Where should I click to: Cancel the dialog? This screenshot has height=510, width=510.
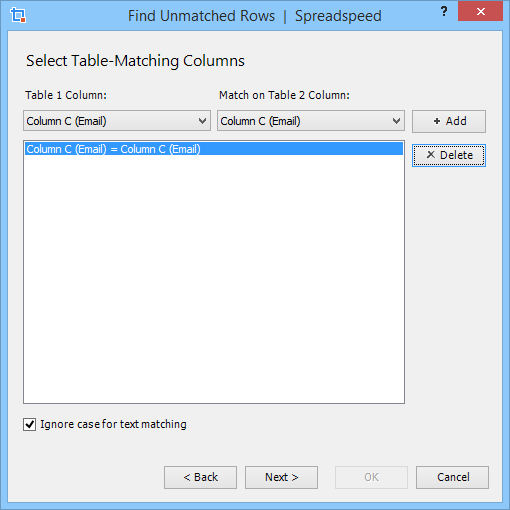click(x=453, y=477)
